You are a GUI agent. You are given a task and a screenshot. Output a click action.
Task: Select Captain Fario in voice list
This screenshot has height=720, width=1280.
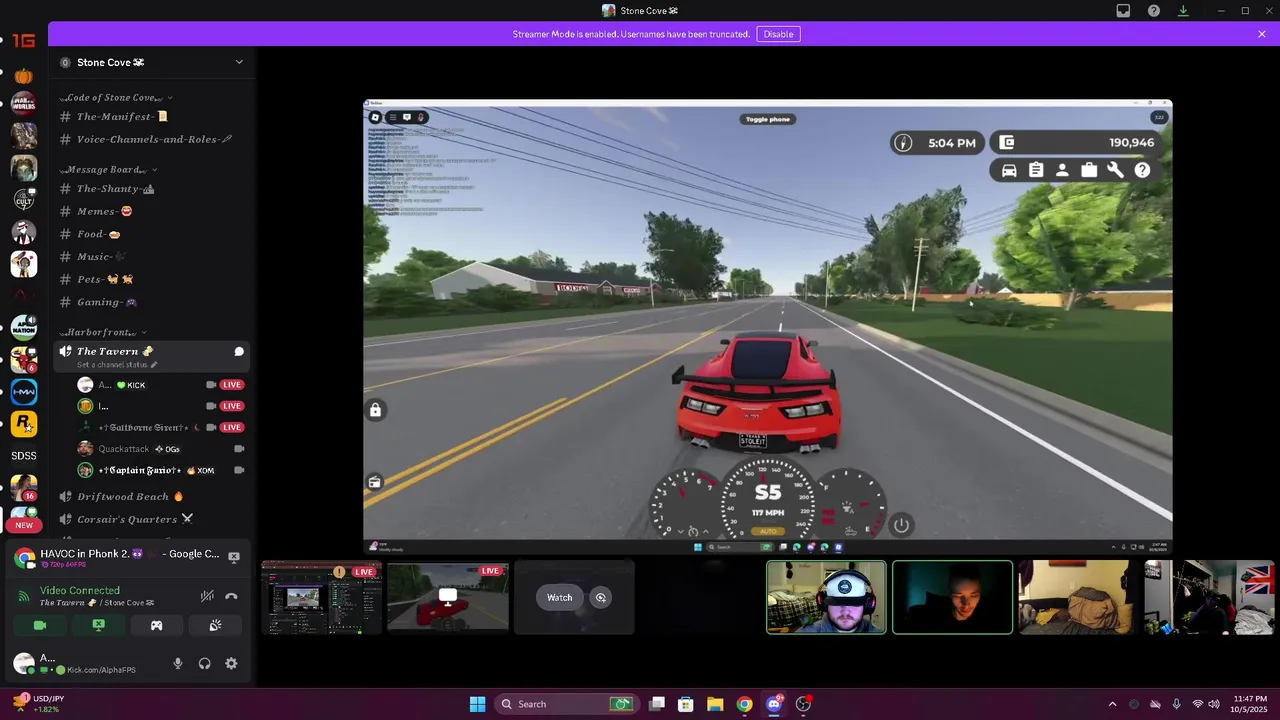[160, 470]
